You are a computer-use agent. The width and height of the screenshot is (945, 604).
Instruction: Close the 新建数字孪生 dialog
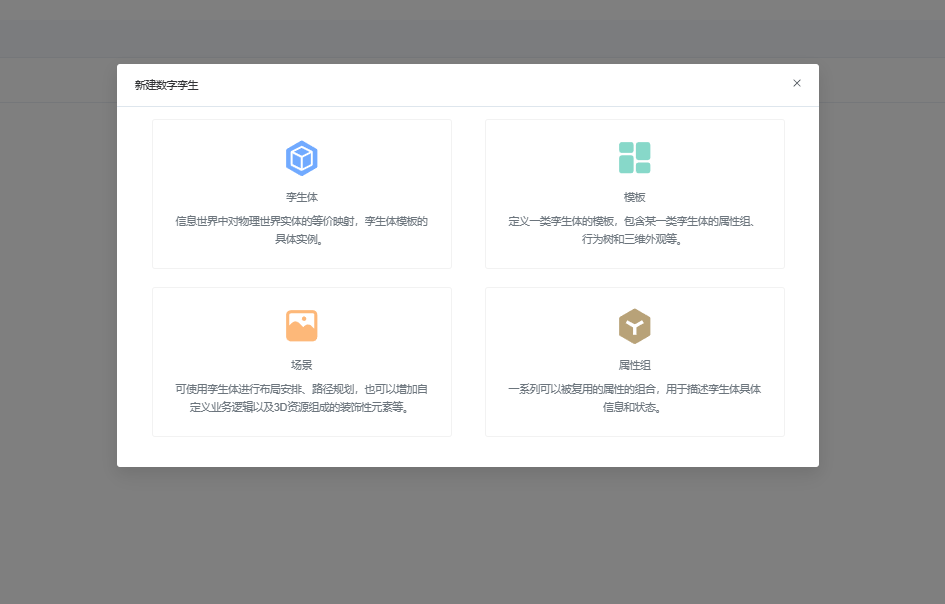(x=797, y=83)
